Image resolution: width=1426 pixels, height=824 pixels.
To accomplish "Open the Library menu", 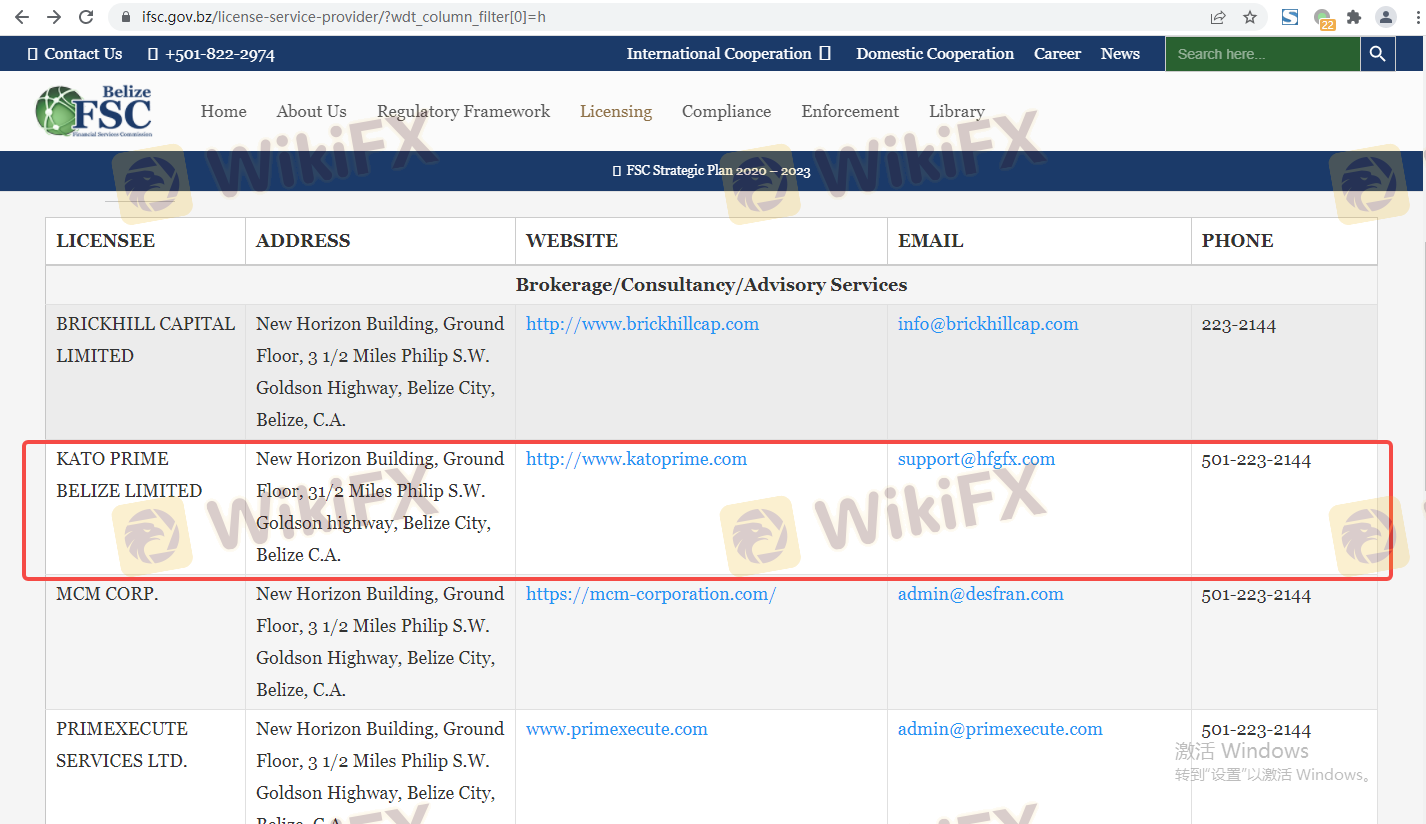I will click(957, 111).
